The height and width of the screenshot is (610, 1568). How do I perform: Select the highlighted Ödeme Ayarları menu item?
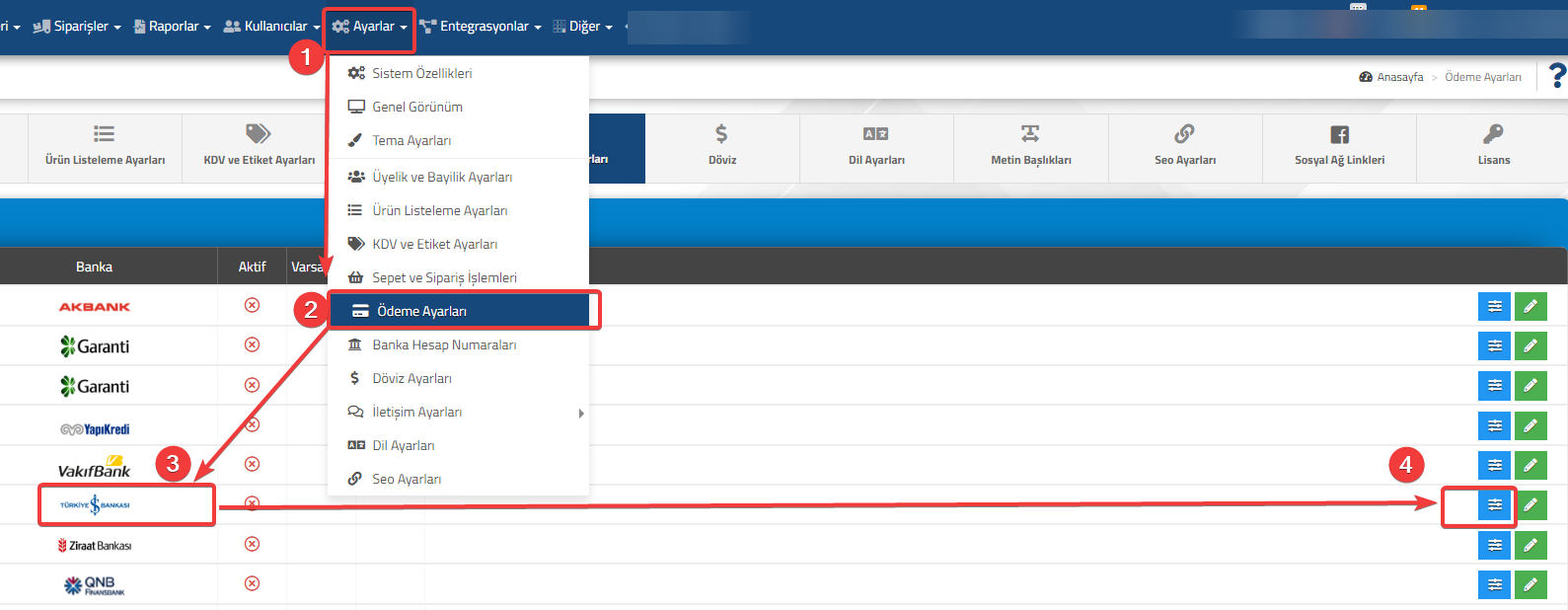459,311
